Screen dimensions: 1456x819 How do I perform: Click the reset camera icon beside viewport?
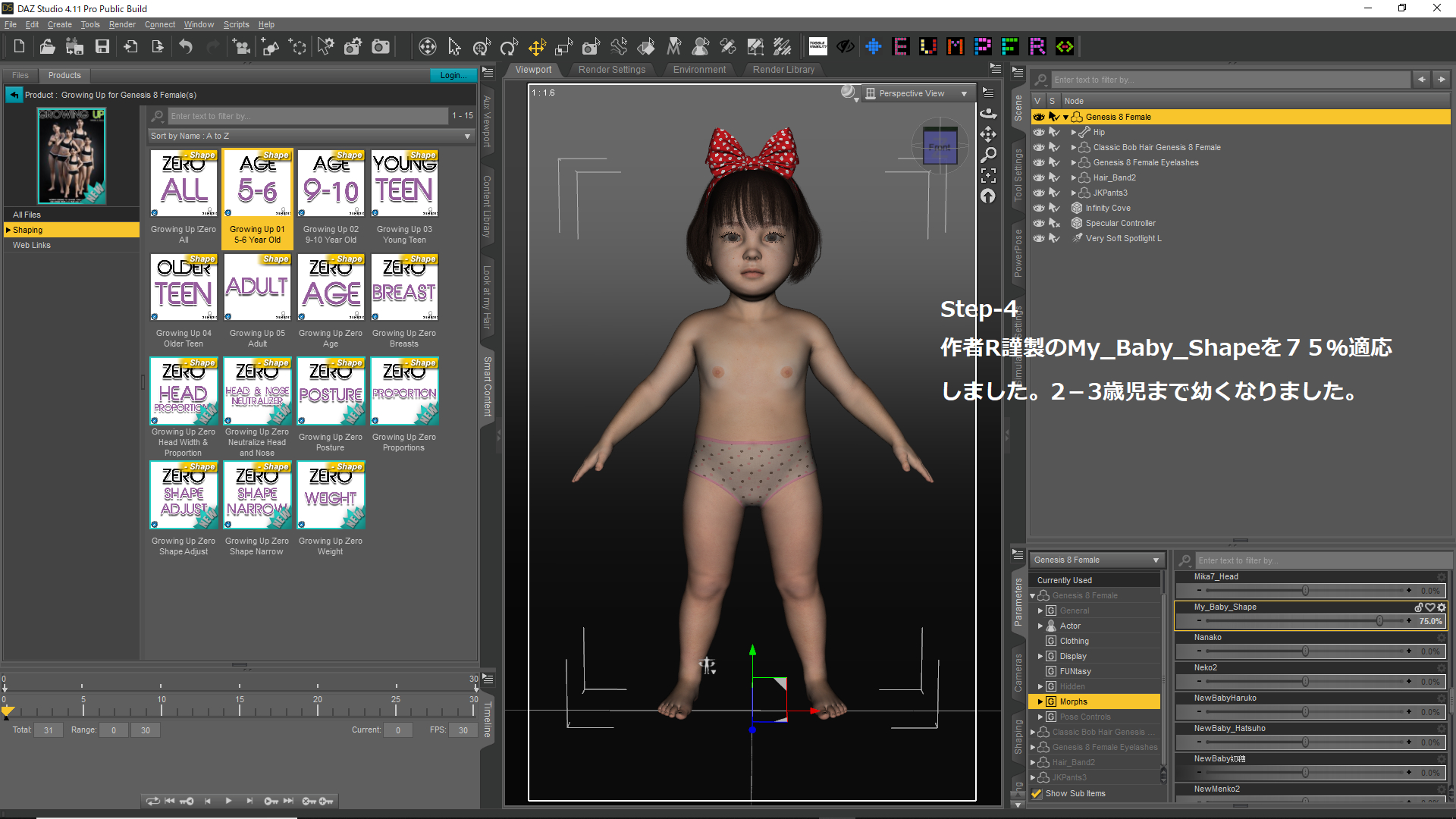(x=988, y=196)
